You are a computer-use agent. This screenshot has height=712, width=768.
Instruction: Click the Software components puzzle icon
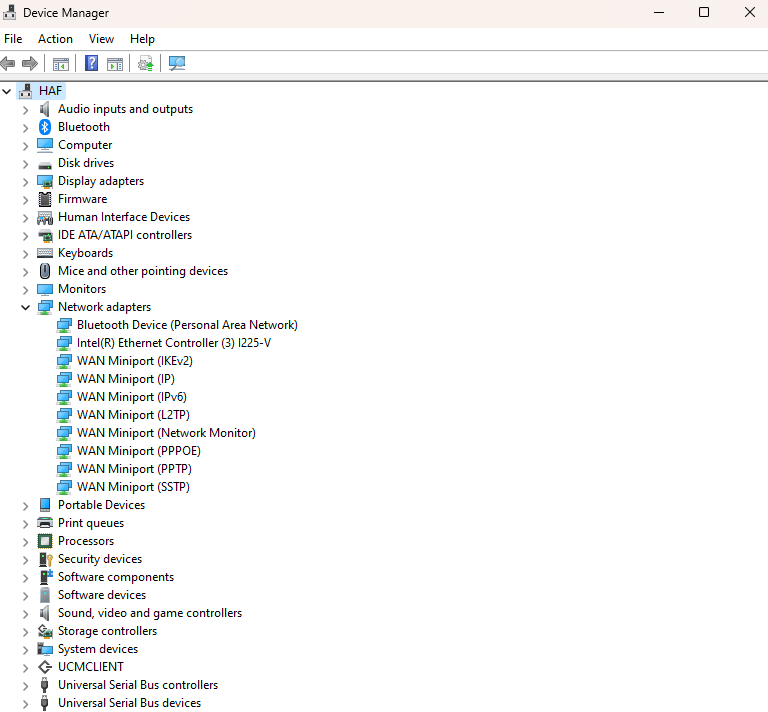coord(45,577)
